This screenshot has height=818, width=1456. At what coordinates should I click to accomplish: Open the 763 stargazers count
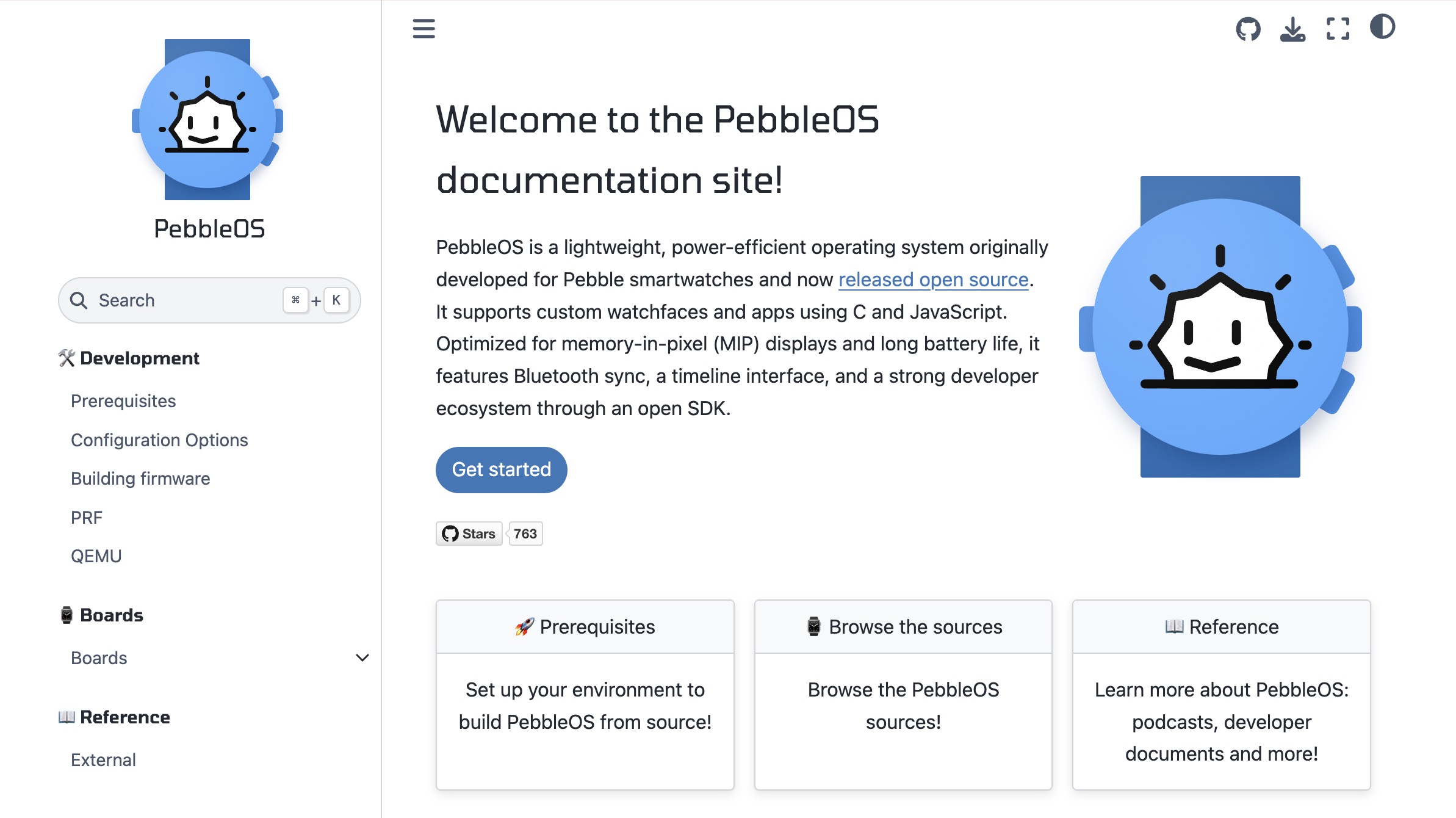click(525, 534)
